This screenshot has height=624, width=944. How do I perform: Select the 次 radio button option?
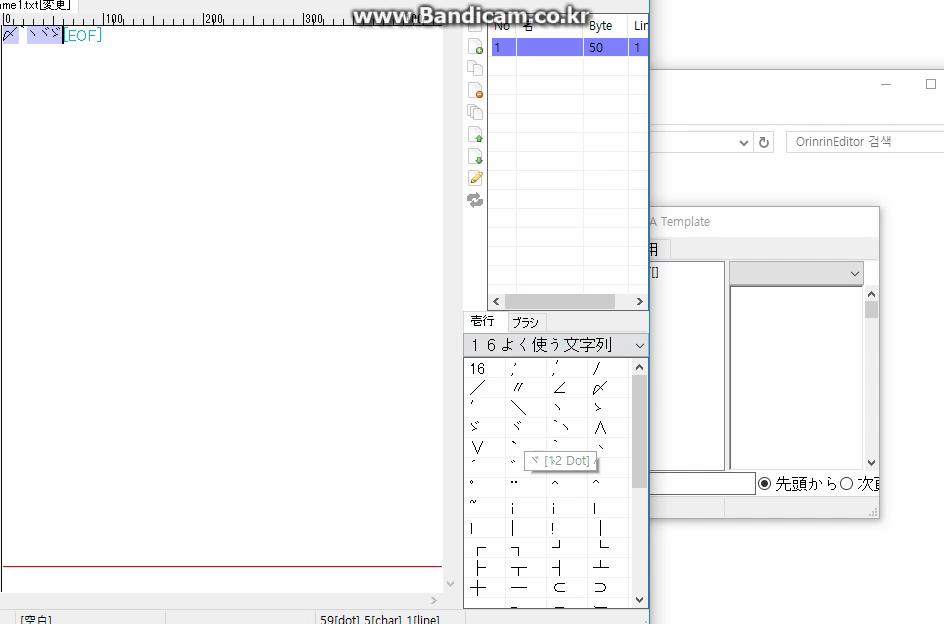(x=846, y=484)
